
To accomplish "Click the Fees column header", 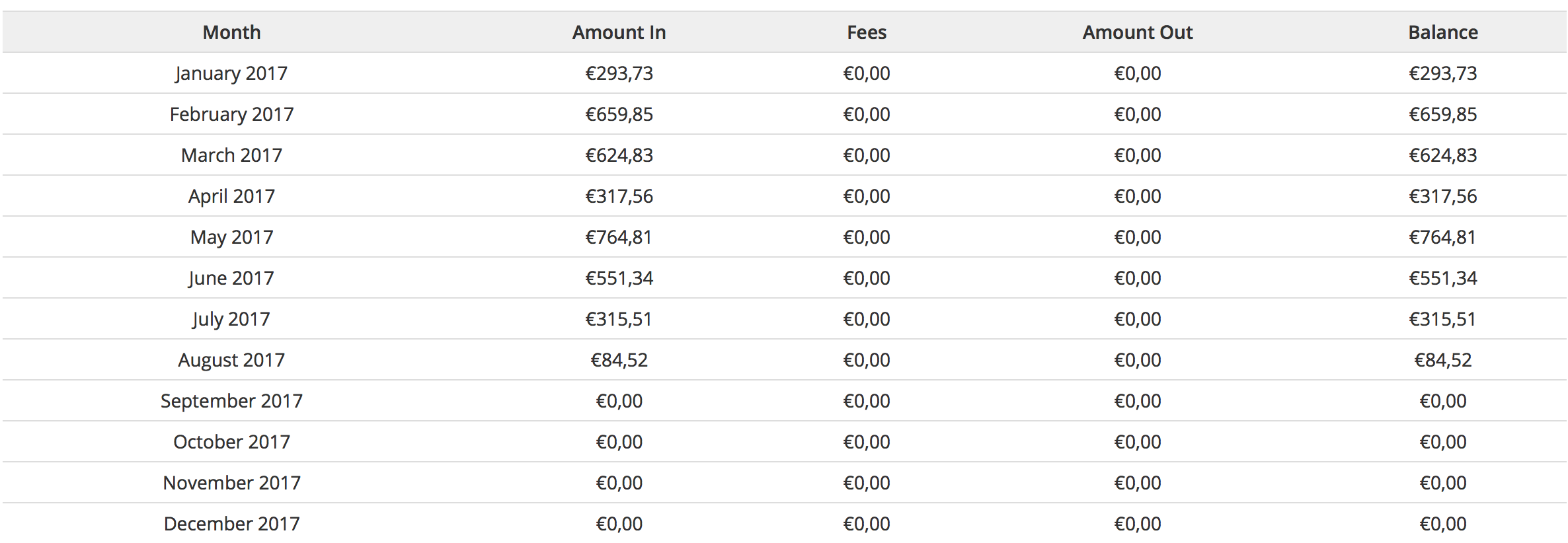I will [867, 32].
